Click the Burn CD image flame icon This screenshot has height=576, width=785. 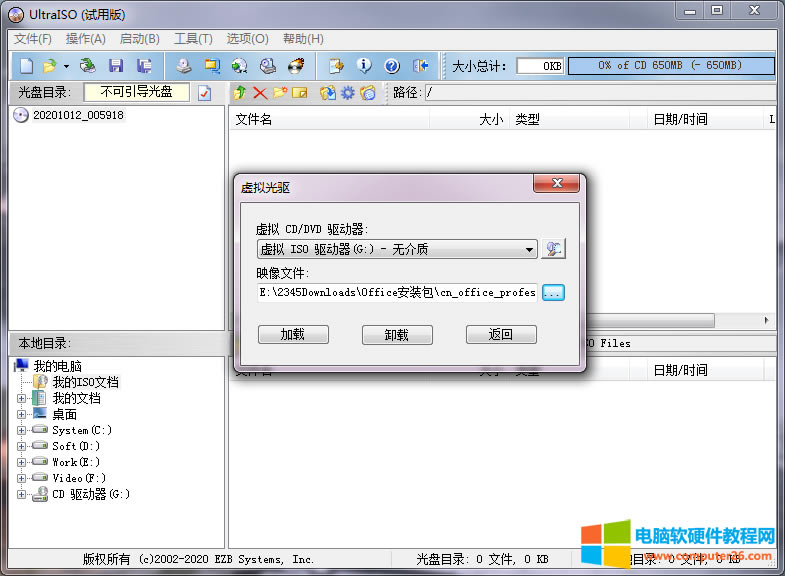[x=296, y=66]
